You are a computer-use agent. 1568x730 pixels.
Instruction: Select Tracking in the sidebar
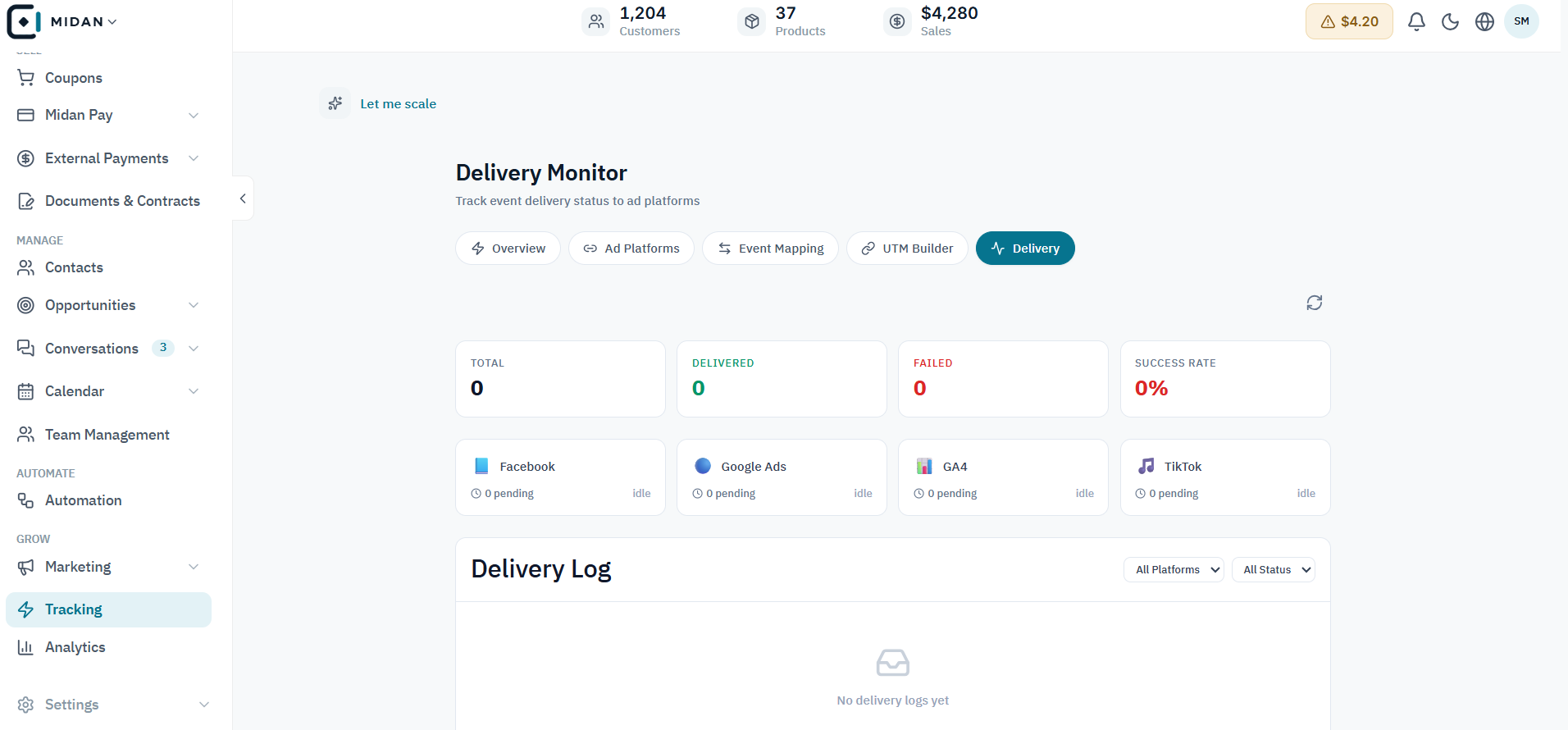point(108,609)
